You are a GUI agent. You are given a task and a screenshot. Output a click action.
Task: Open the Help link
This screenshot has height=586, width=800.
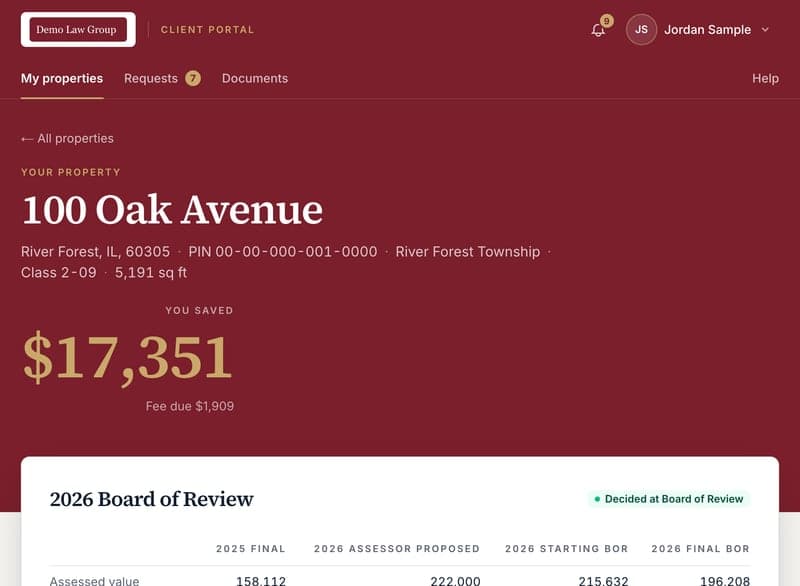point(765,79)
